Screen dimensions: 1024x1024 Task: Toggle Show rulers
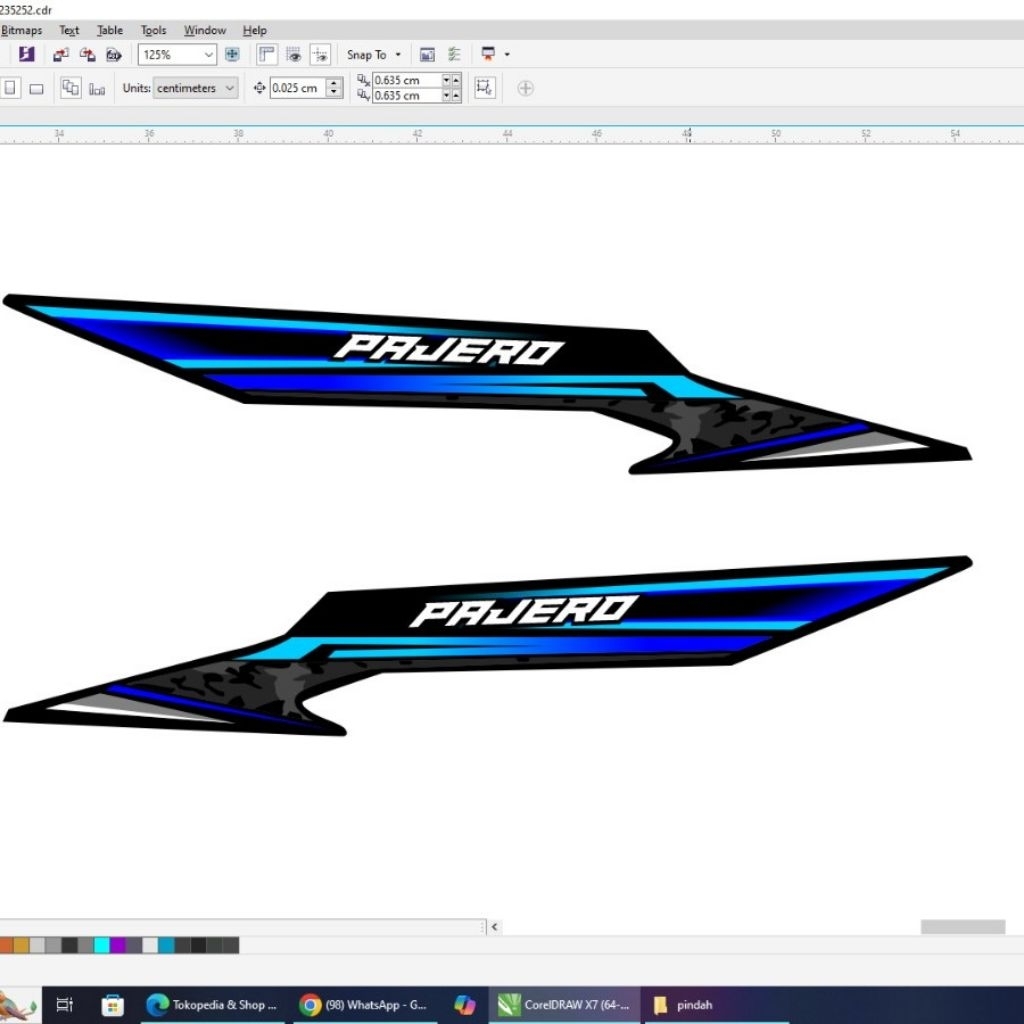pos(266,55)
